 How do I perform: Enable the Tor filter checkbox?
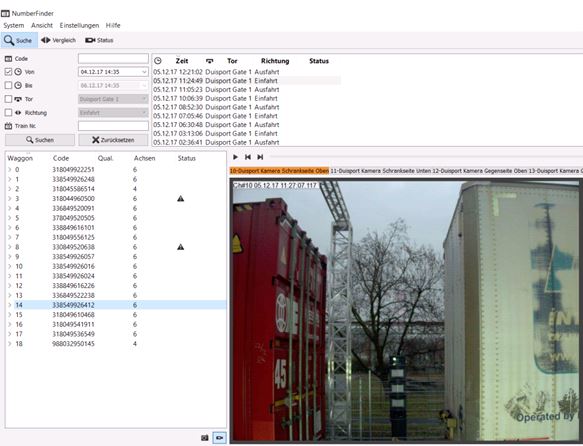[x=8, y=99]
